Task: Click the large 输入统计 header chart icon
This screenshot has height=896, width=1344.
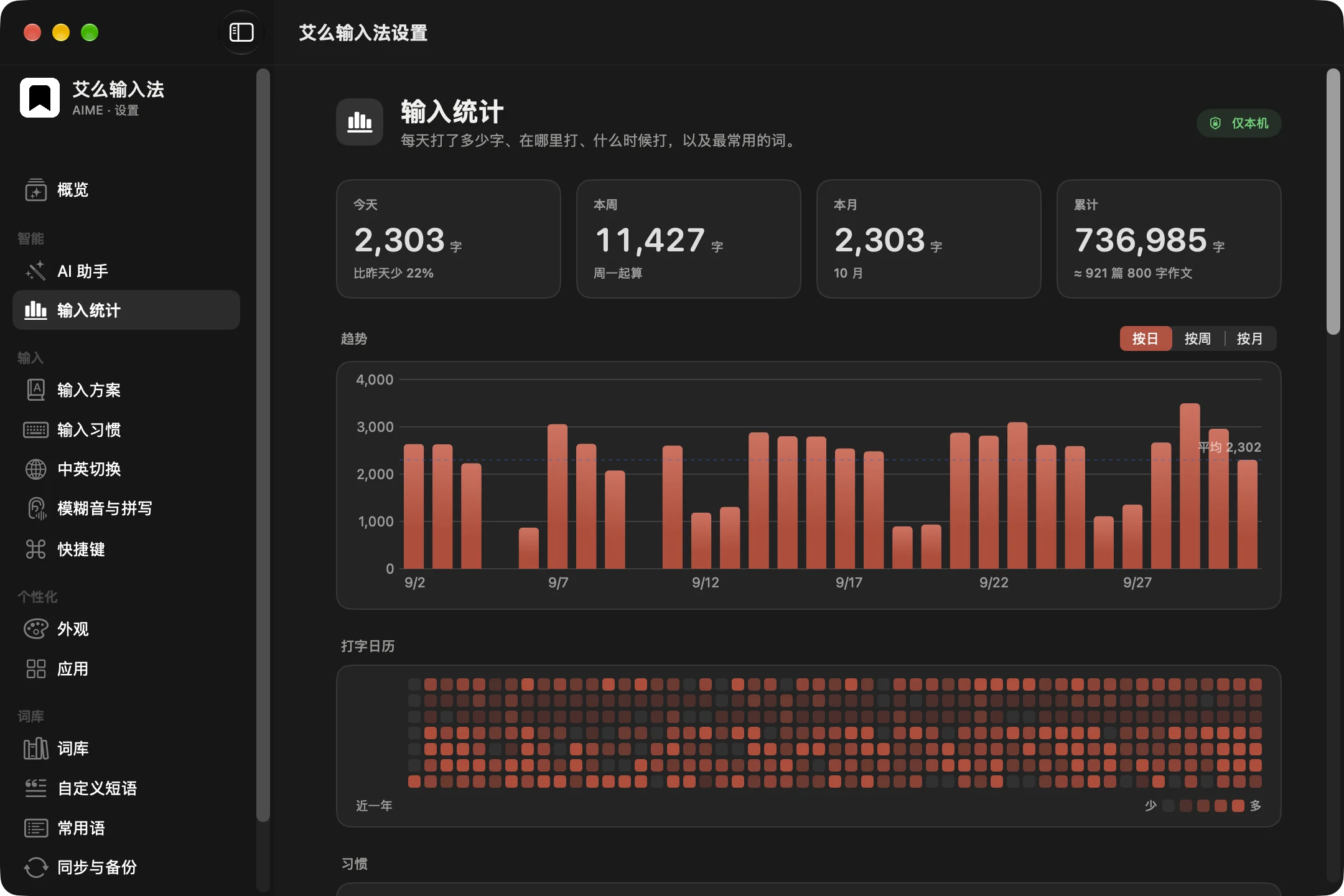Action: 360,122
